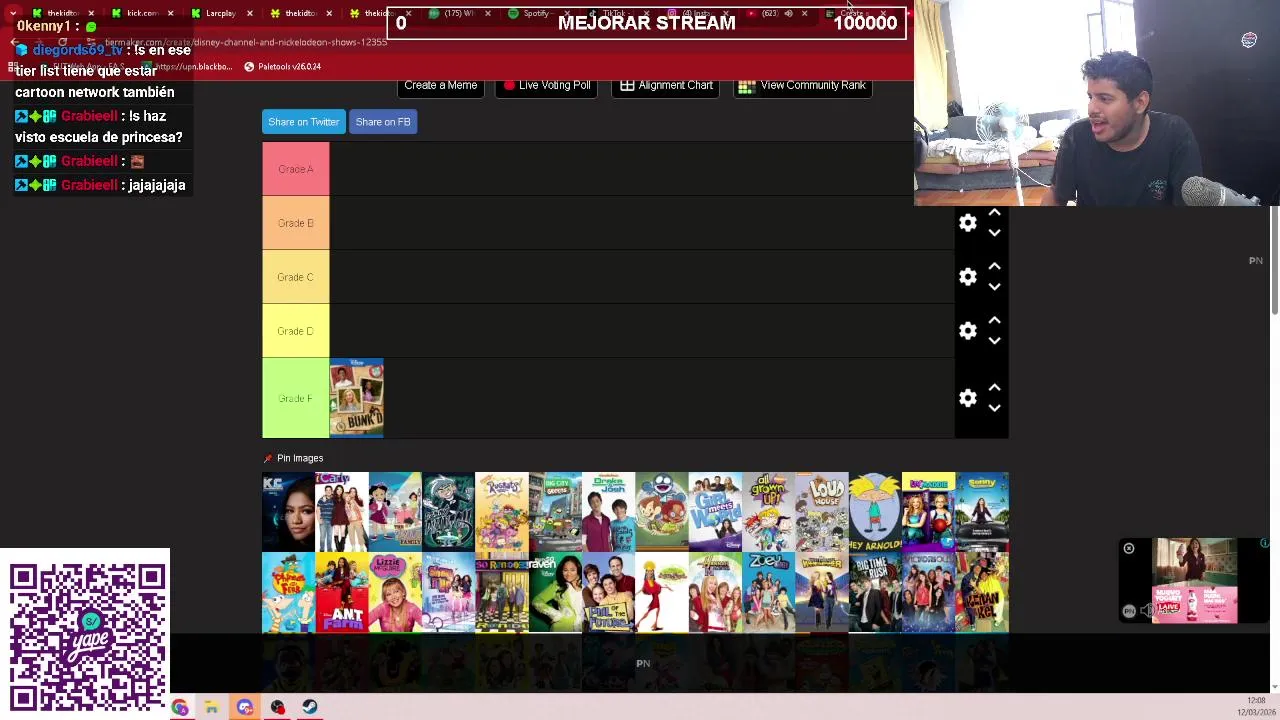Select the Grade C tier label
Image resolution: width=1280 pixels, height=720 pixels.
click(x=295, y=277)
